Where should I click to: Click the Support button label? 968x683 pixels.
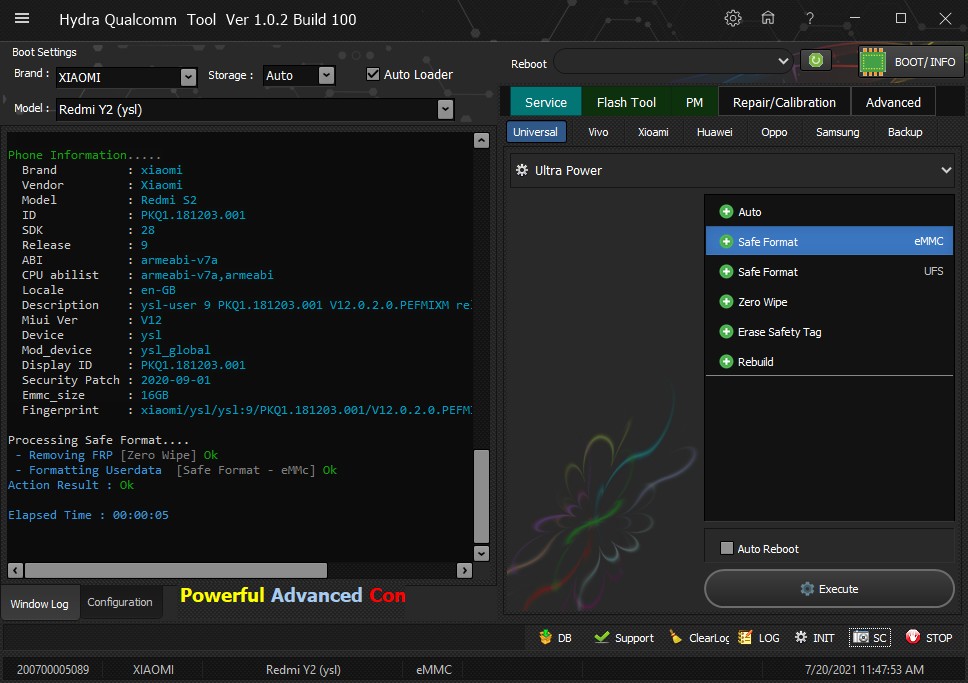pyautogui.click(x=634, y=638)
